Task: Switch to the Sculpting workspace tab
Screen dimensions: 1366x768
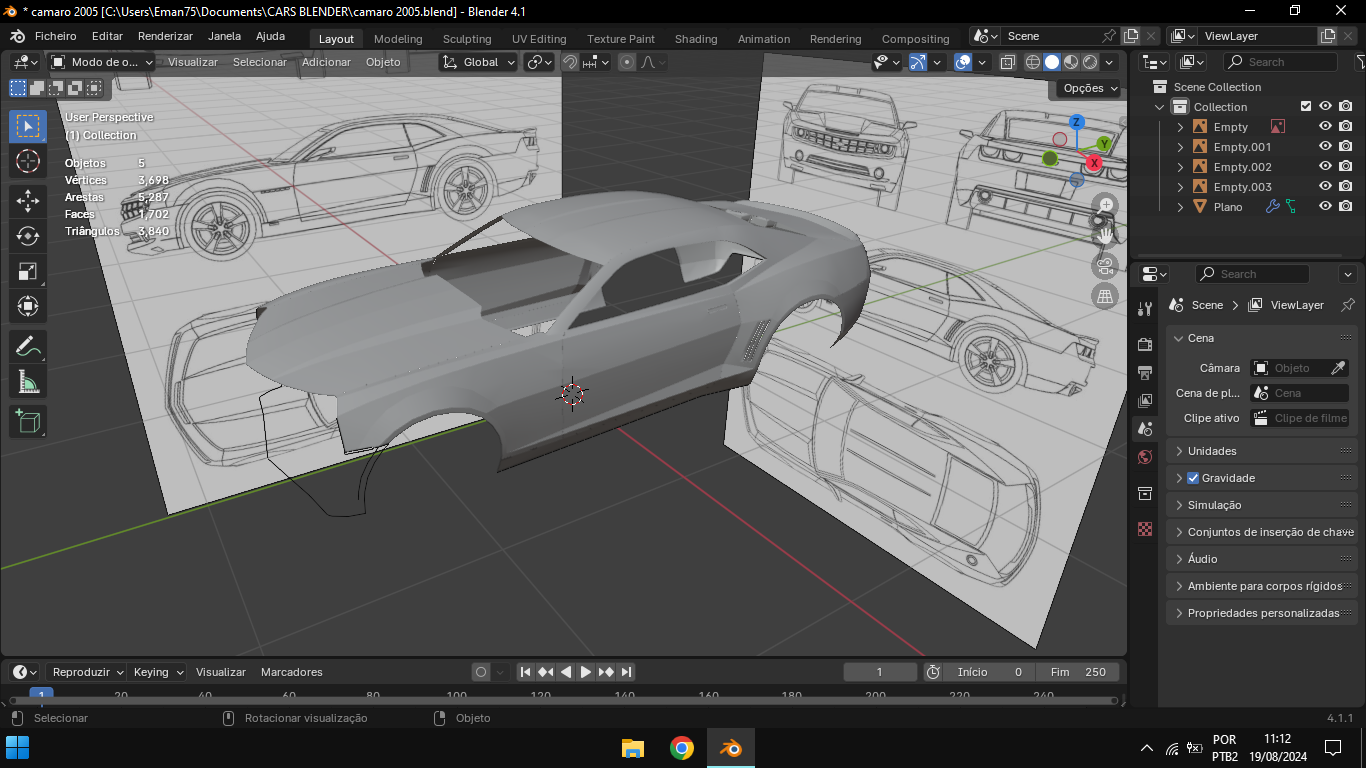Action: [467, 39]
